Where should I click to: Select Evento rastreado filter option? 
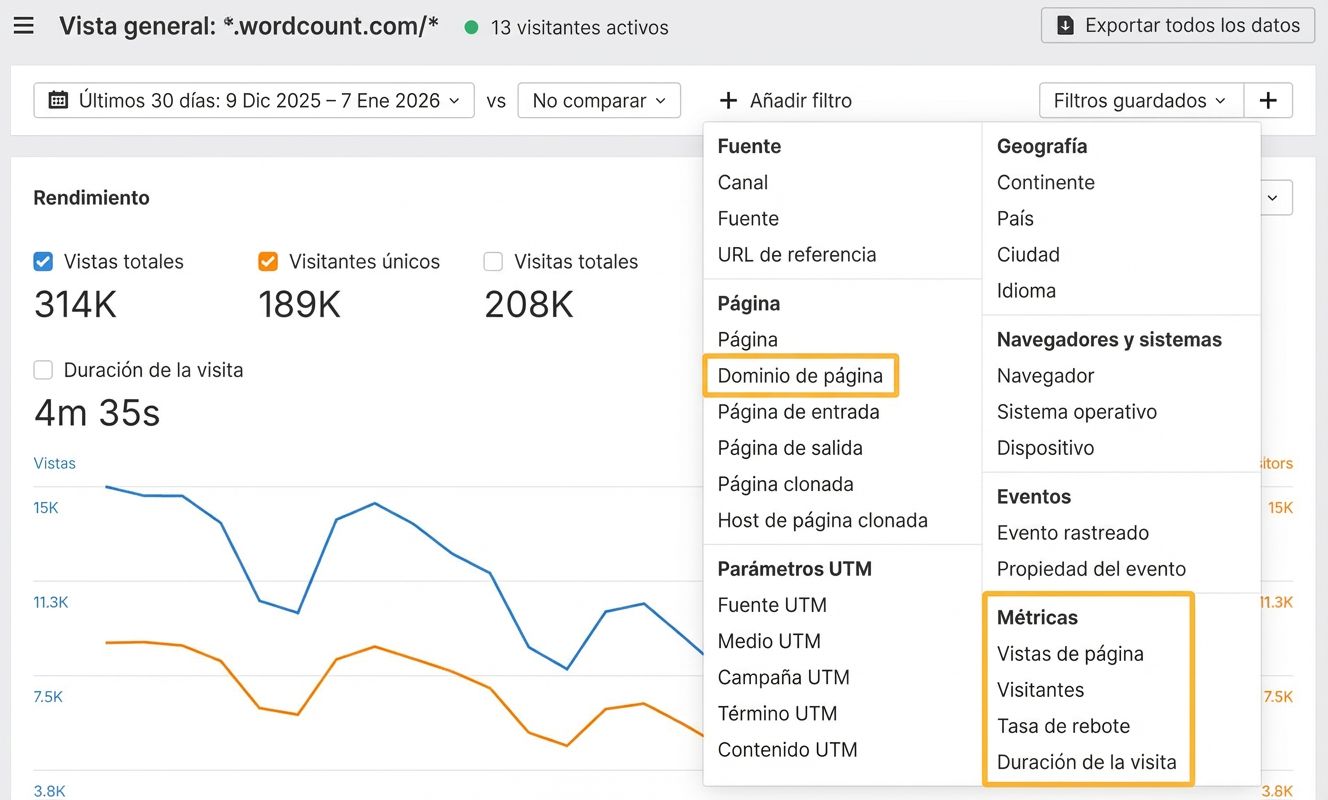(1072, 533)
